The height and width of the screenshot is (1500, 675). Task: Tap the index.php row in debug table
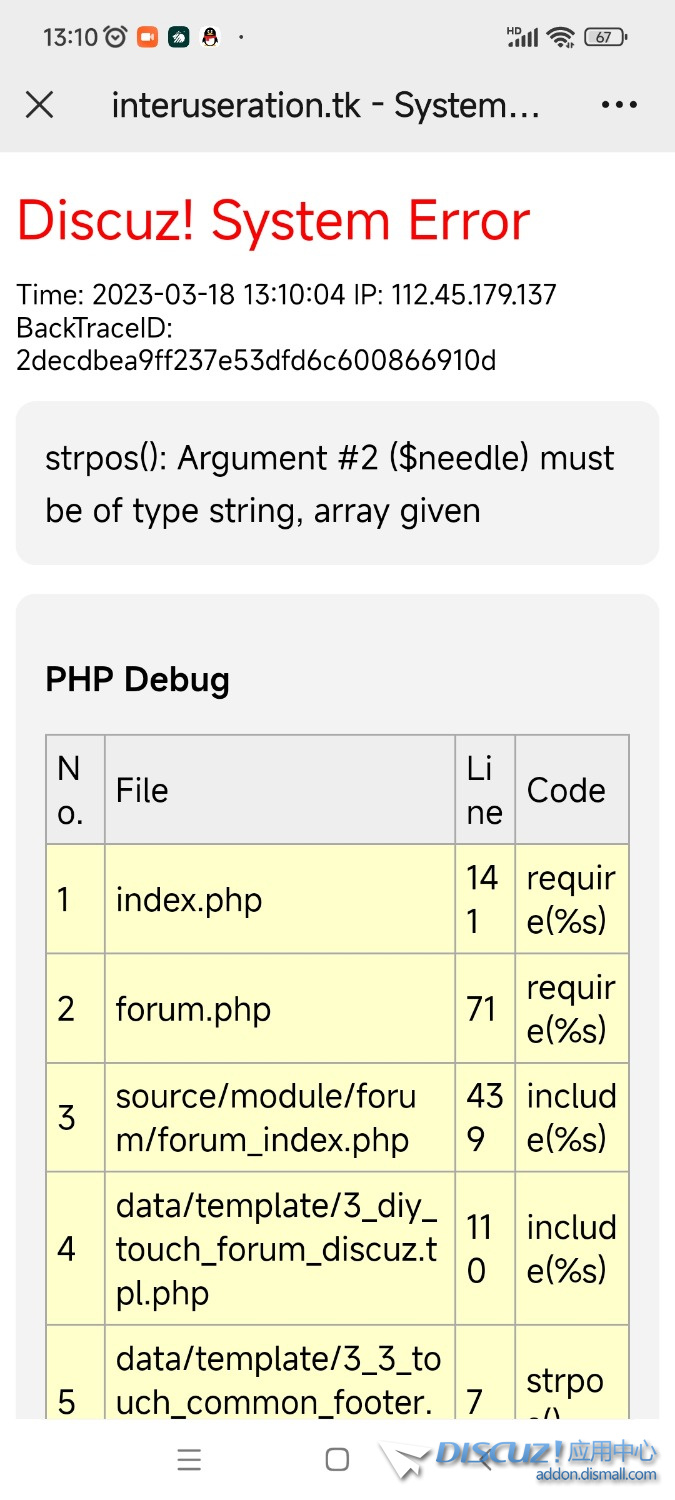[189, 899]
